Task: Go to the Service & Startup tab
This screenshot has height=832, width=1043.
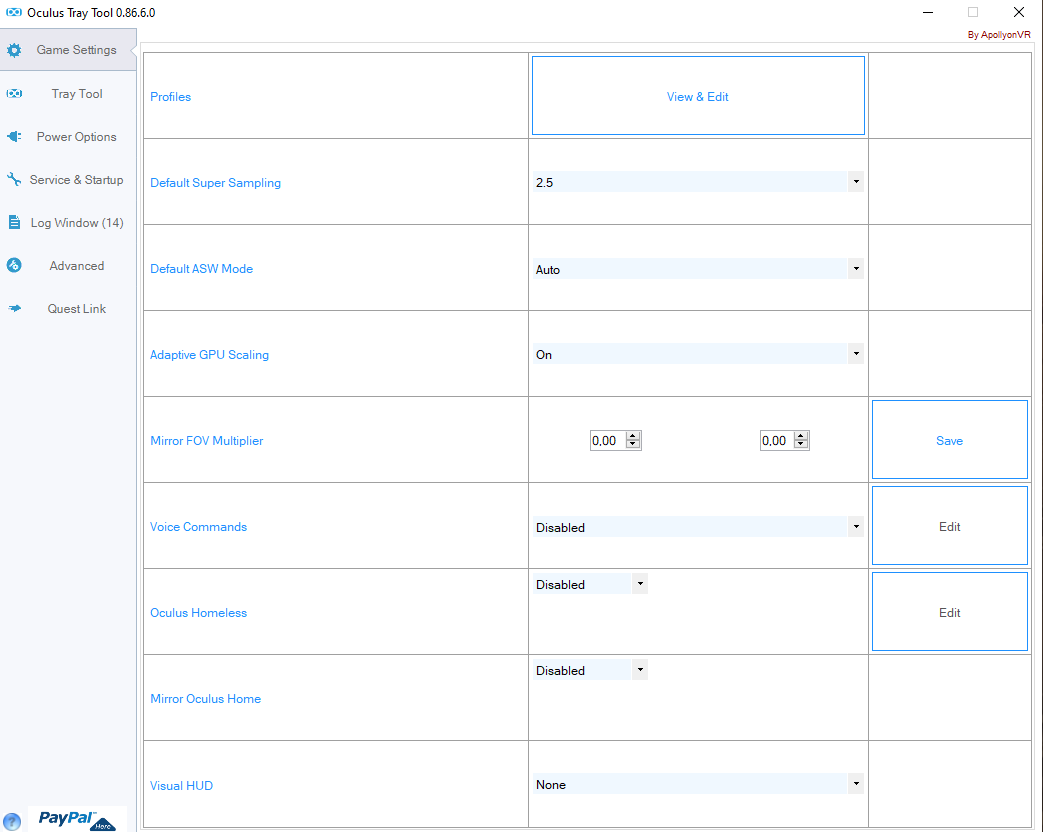Action: click(68, 180)
